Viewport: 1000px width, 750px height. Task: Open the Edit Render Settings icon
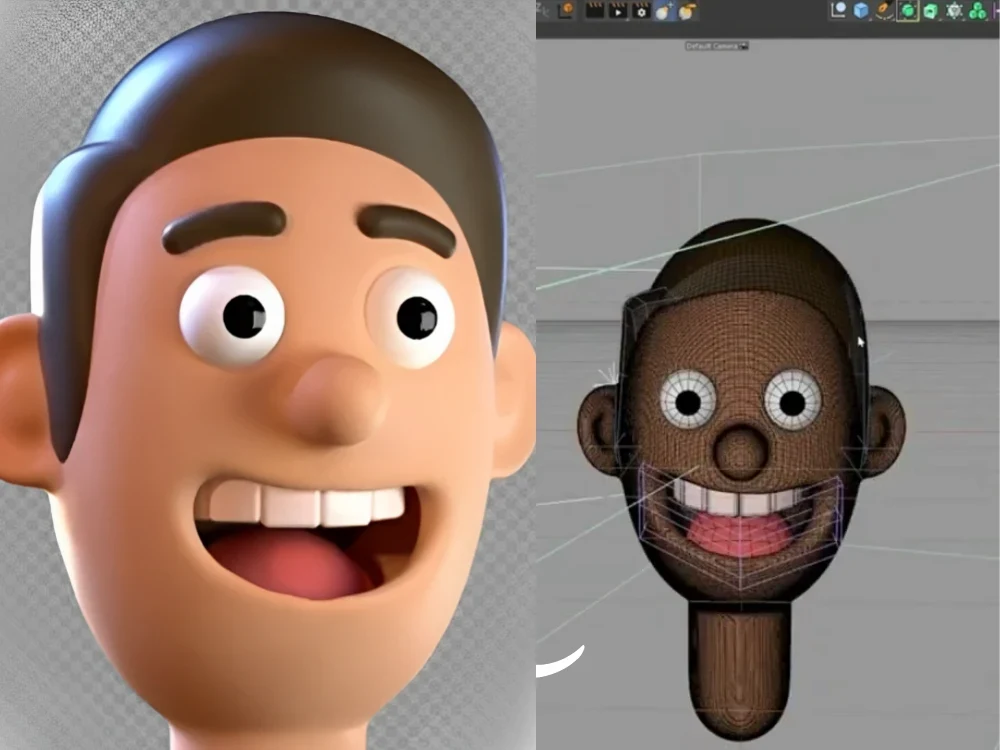click(640, 14)
